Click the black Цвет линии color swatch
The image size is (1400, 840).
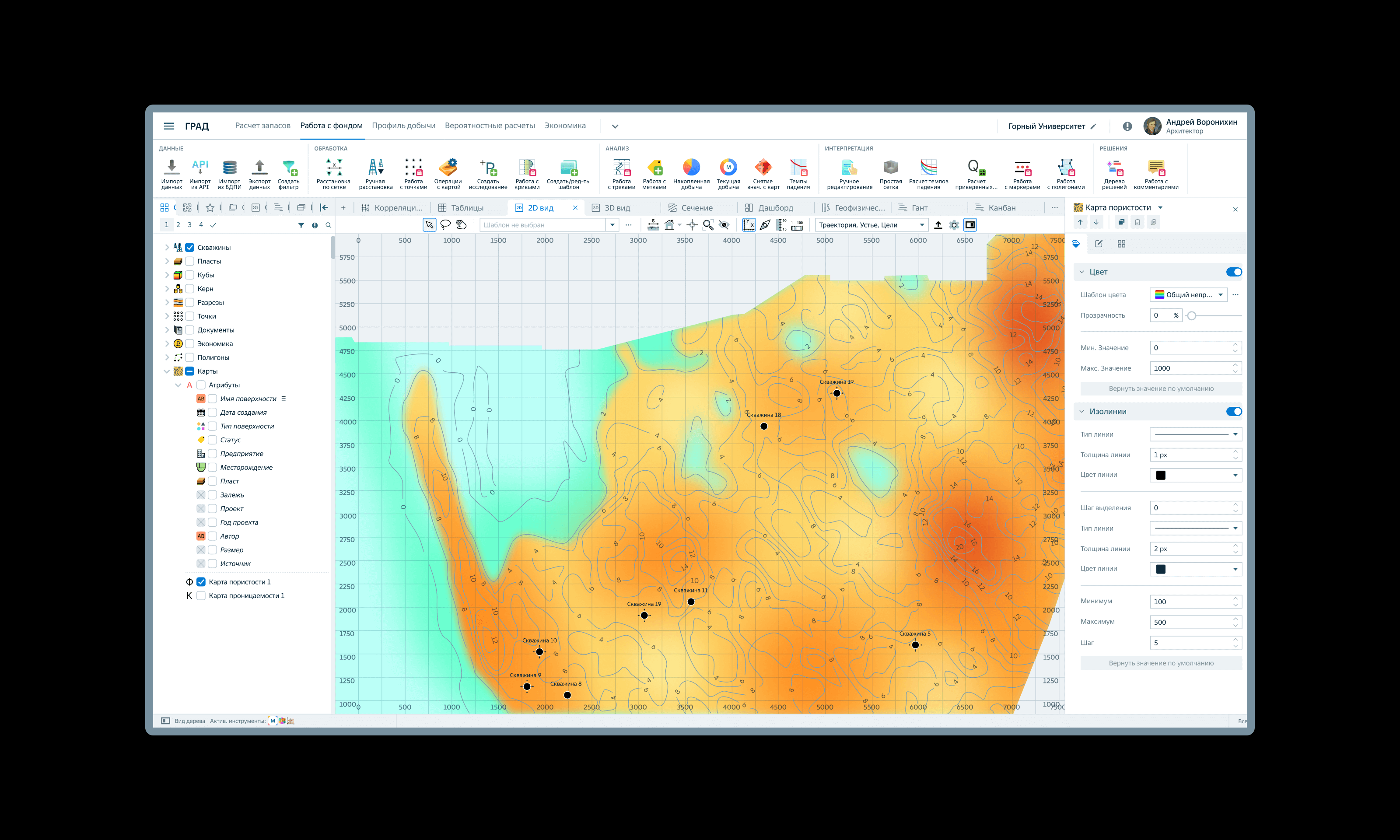point(1161,475)
